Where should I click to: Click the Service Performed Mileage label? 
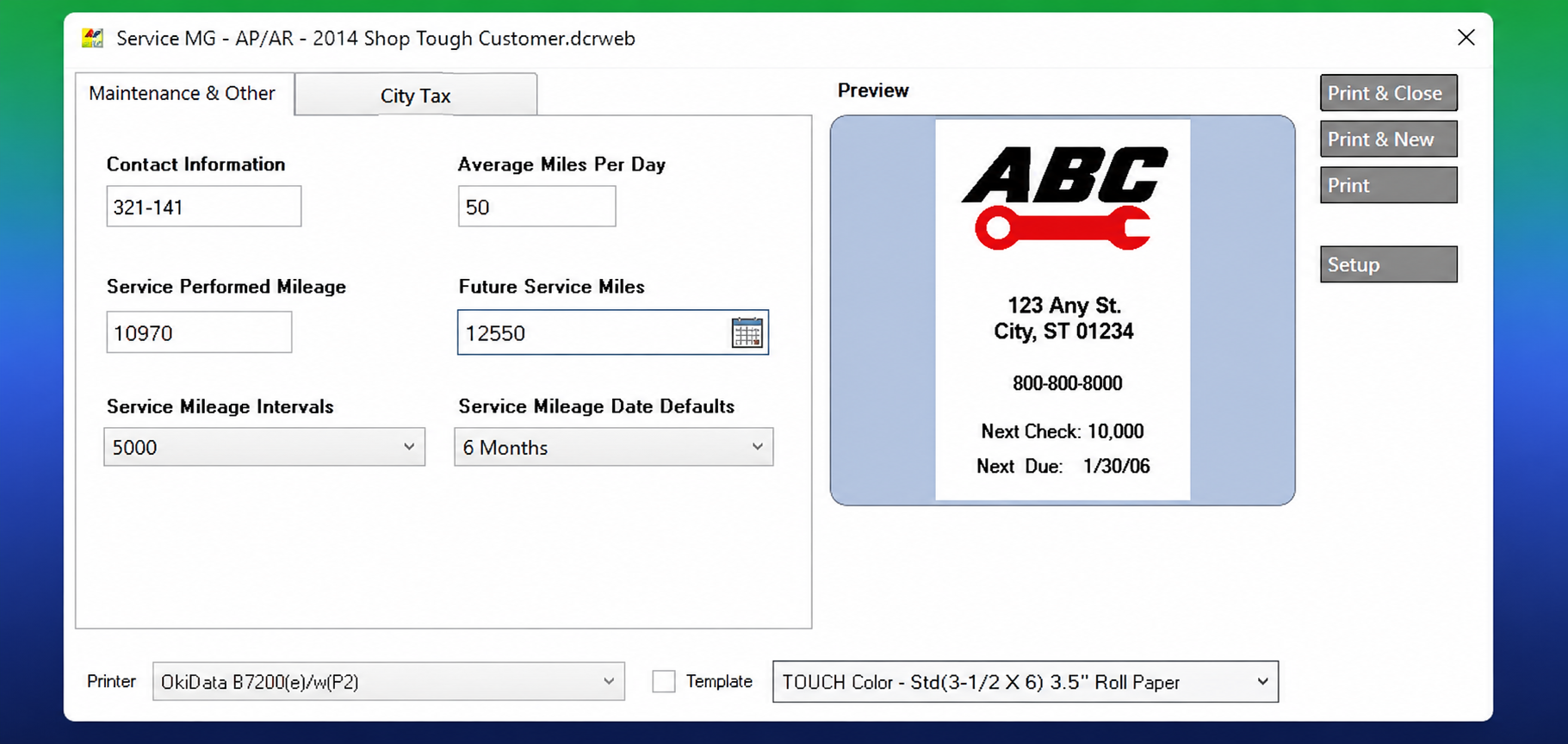(x=226, y=287)
